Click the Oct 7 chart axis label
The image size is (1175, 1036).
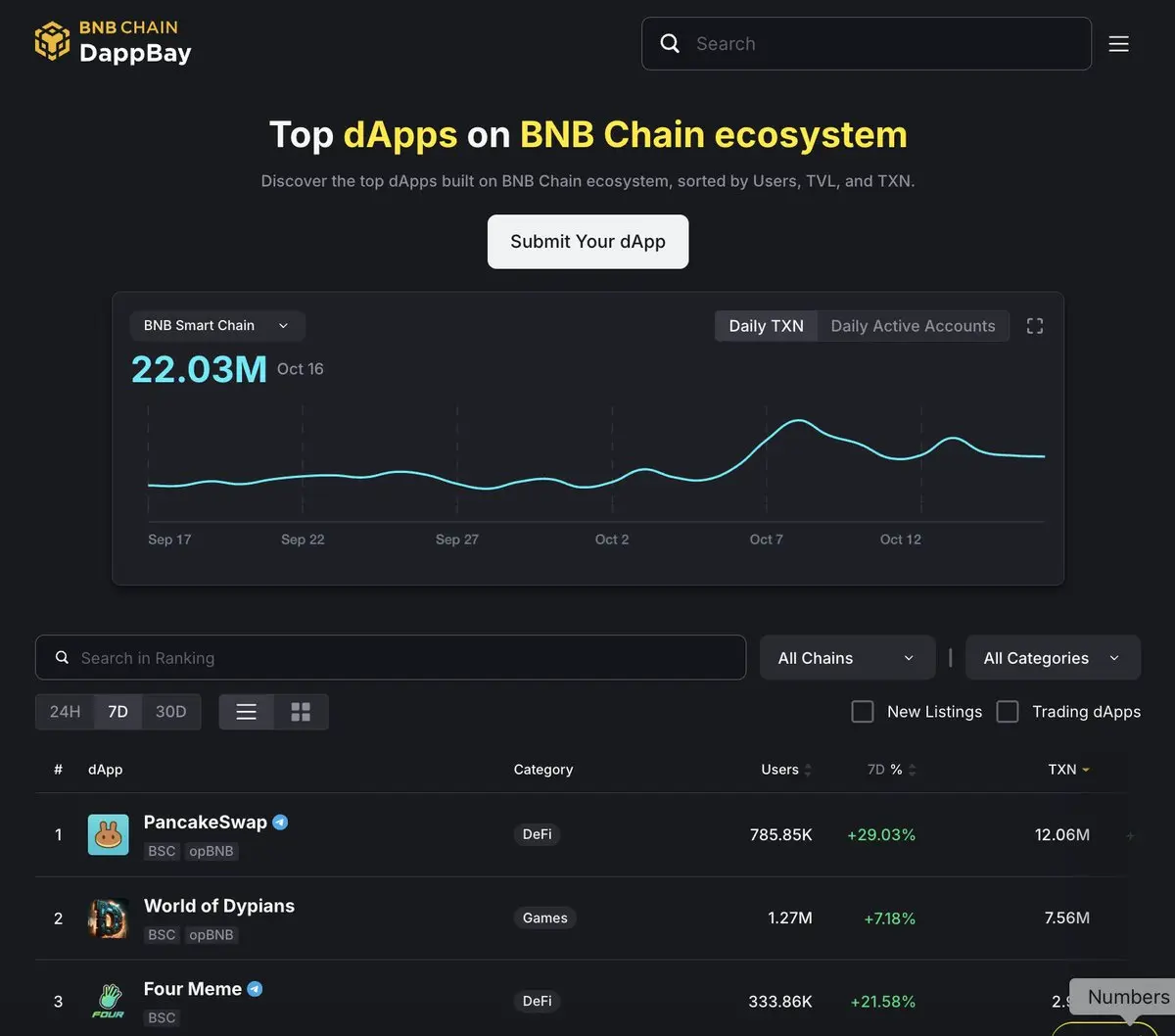coord(767,540)
